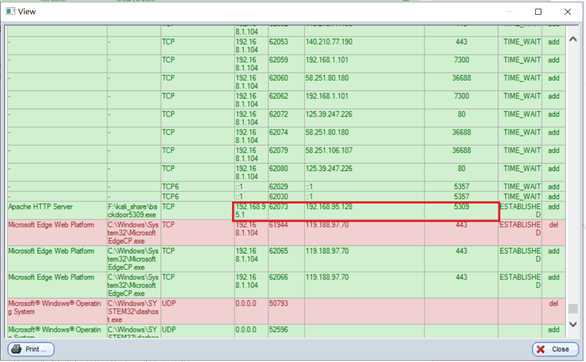Select the 140.210.77.190 remote address cell
The width and height of the screenshot is (586, 362).
pyautogui.click(x=364, y=46)
